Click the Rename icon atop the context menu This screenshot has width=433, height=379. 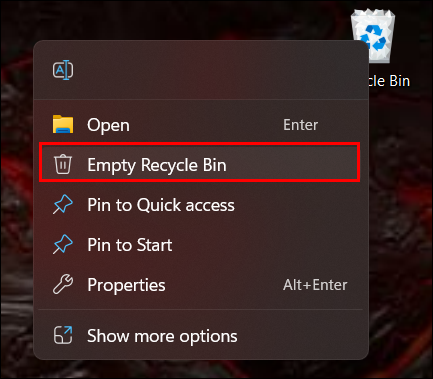point(63,70)
